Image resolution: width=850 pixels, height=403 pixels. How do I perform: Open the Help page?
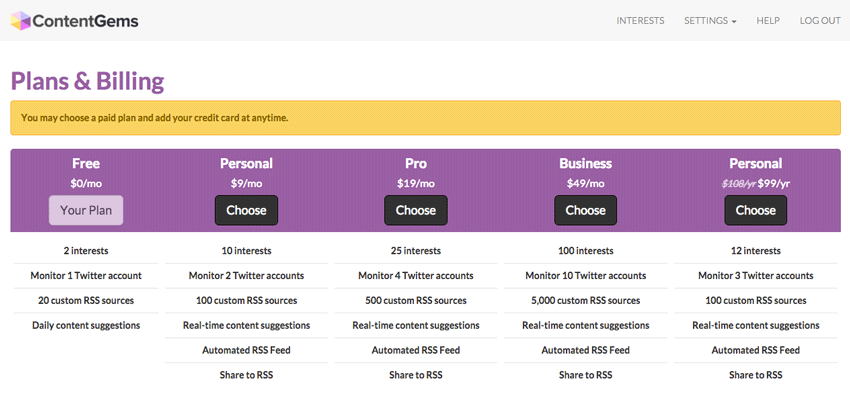(x=768, y=21)
